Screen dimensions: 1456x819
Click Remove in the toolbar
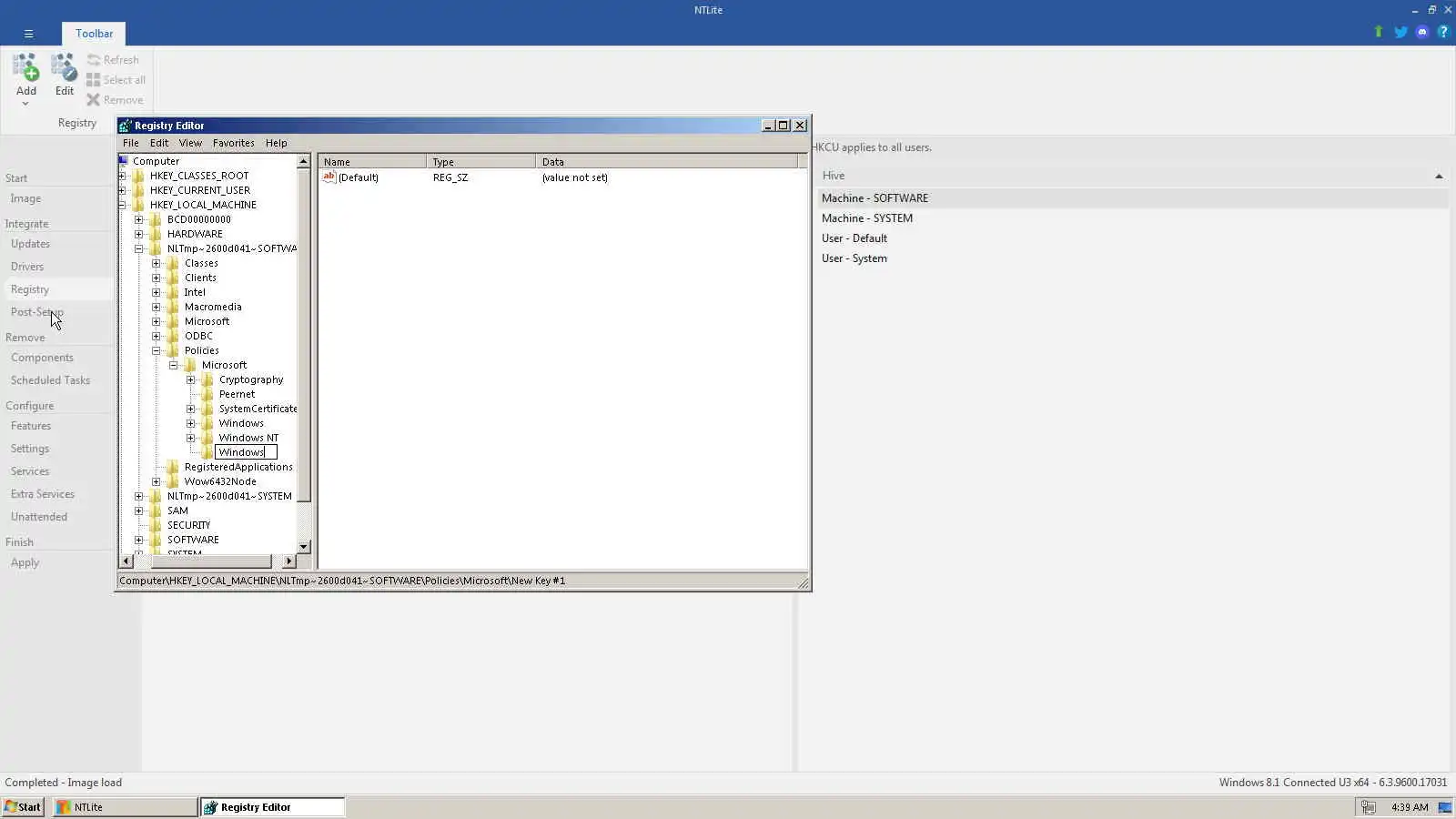(115, 100)
